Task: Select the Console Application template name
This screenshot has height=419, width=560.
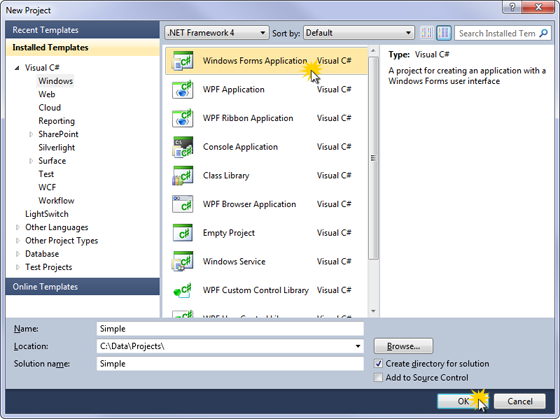Action: coord(240,147)
